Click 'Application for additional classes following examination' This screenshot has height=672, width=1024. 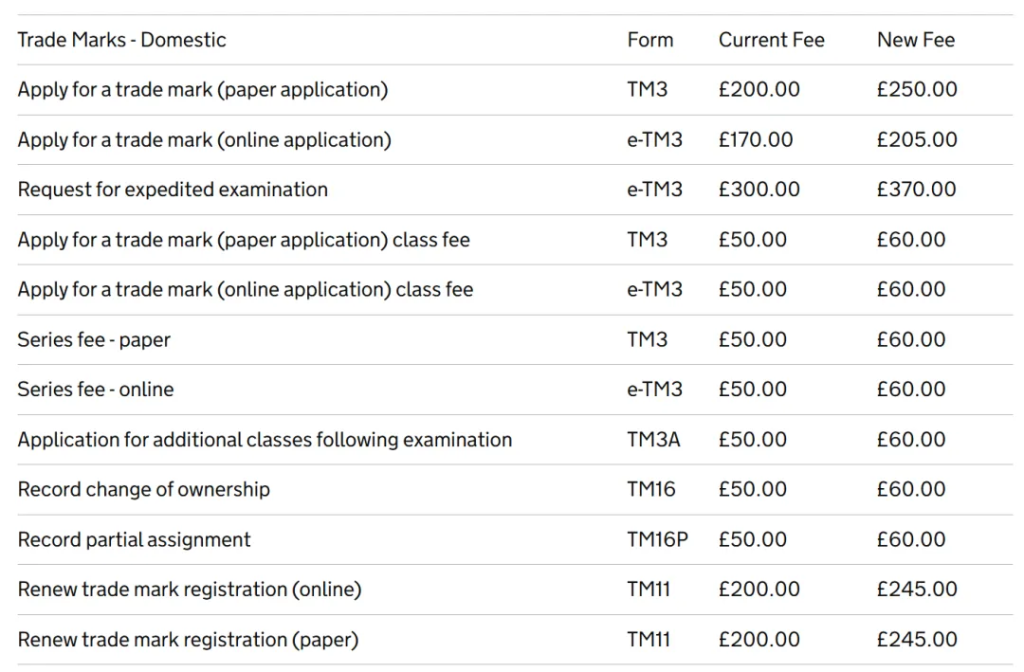[x=264, y=440]
